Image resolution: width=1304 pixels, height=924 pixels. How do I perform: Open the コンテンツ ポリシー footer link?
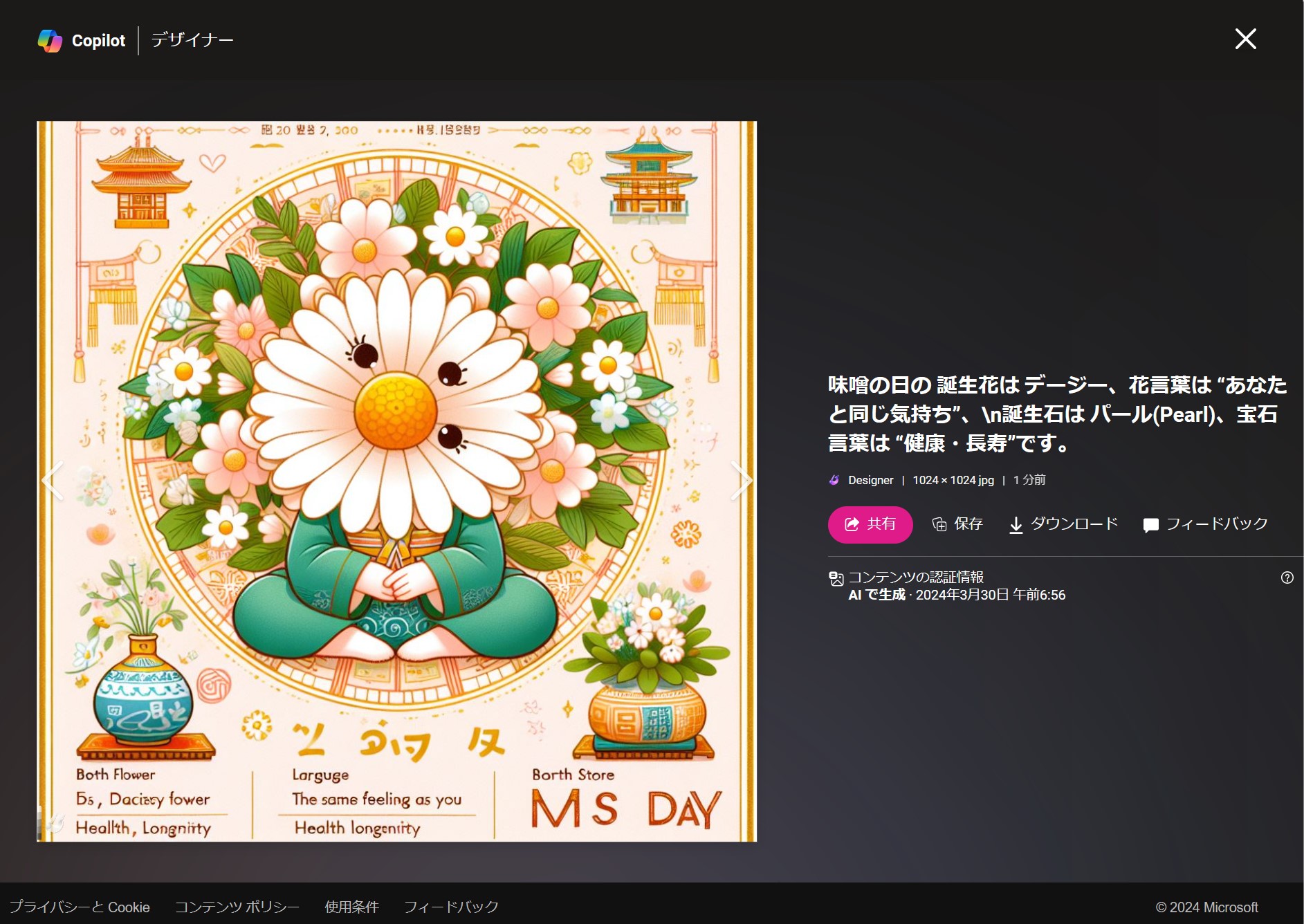[237, 907]
